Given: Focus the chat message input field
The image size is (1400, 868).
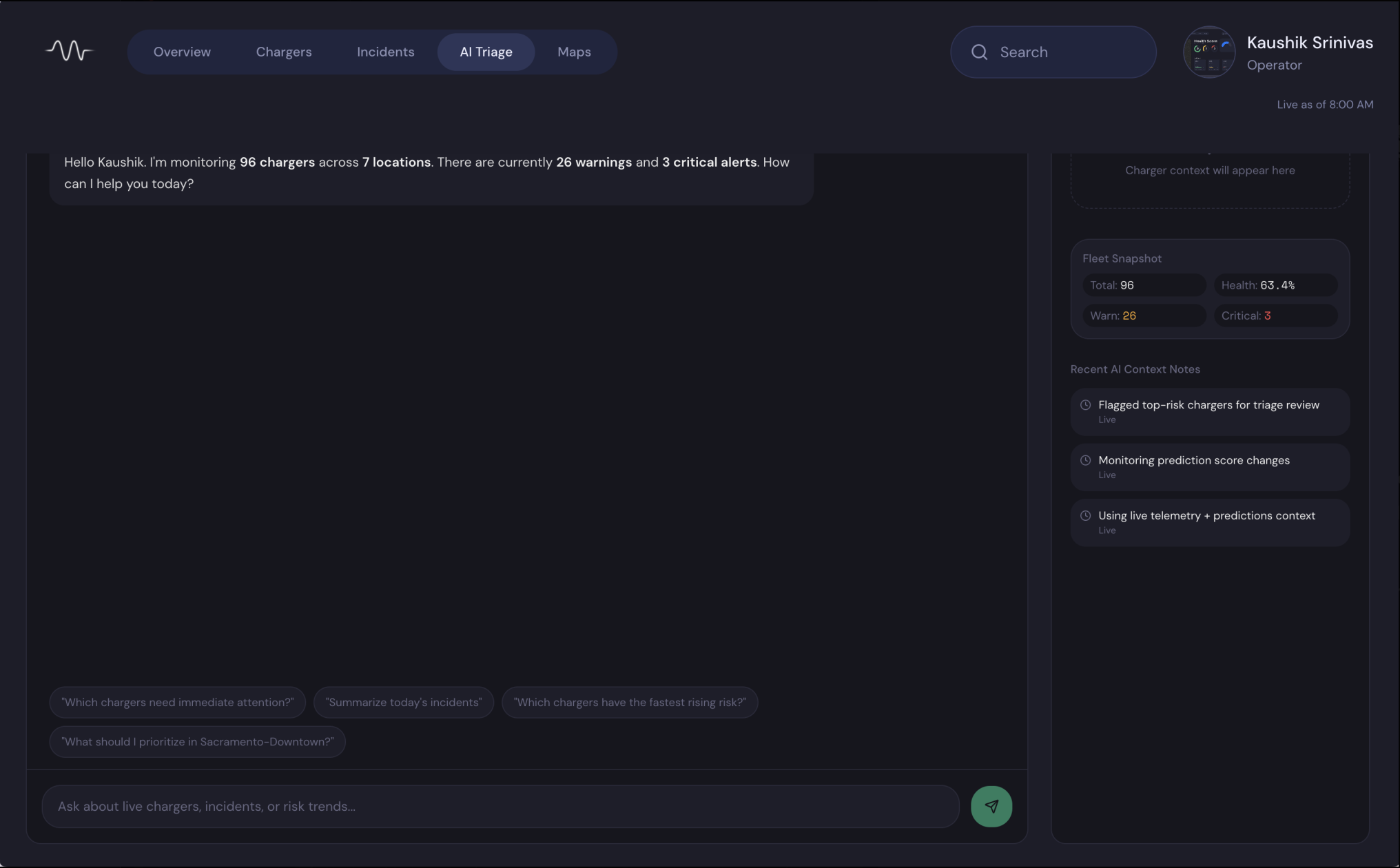Looking at the screenshot, I should point(500,807).
